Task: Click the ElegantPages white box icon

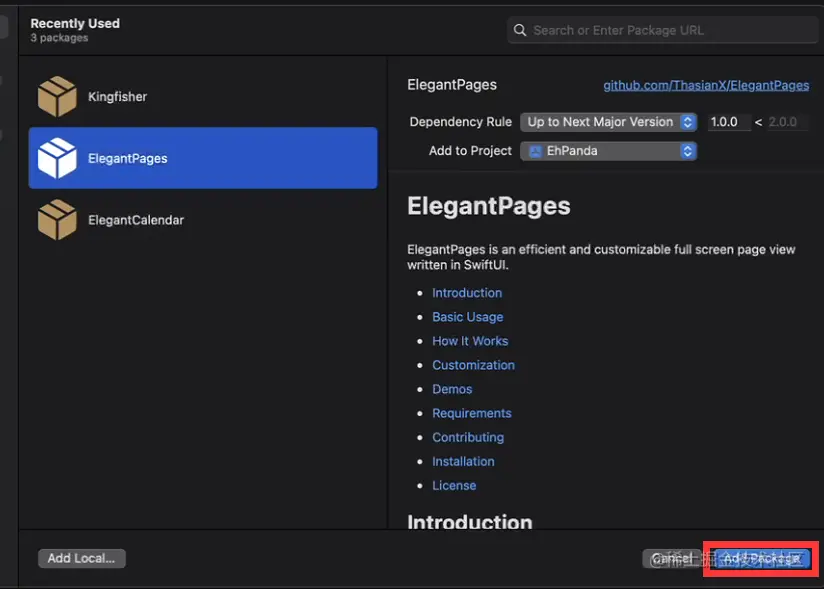Action: click(x=57, y=158)
